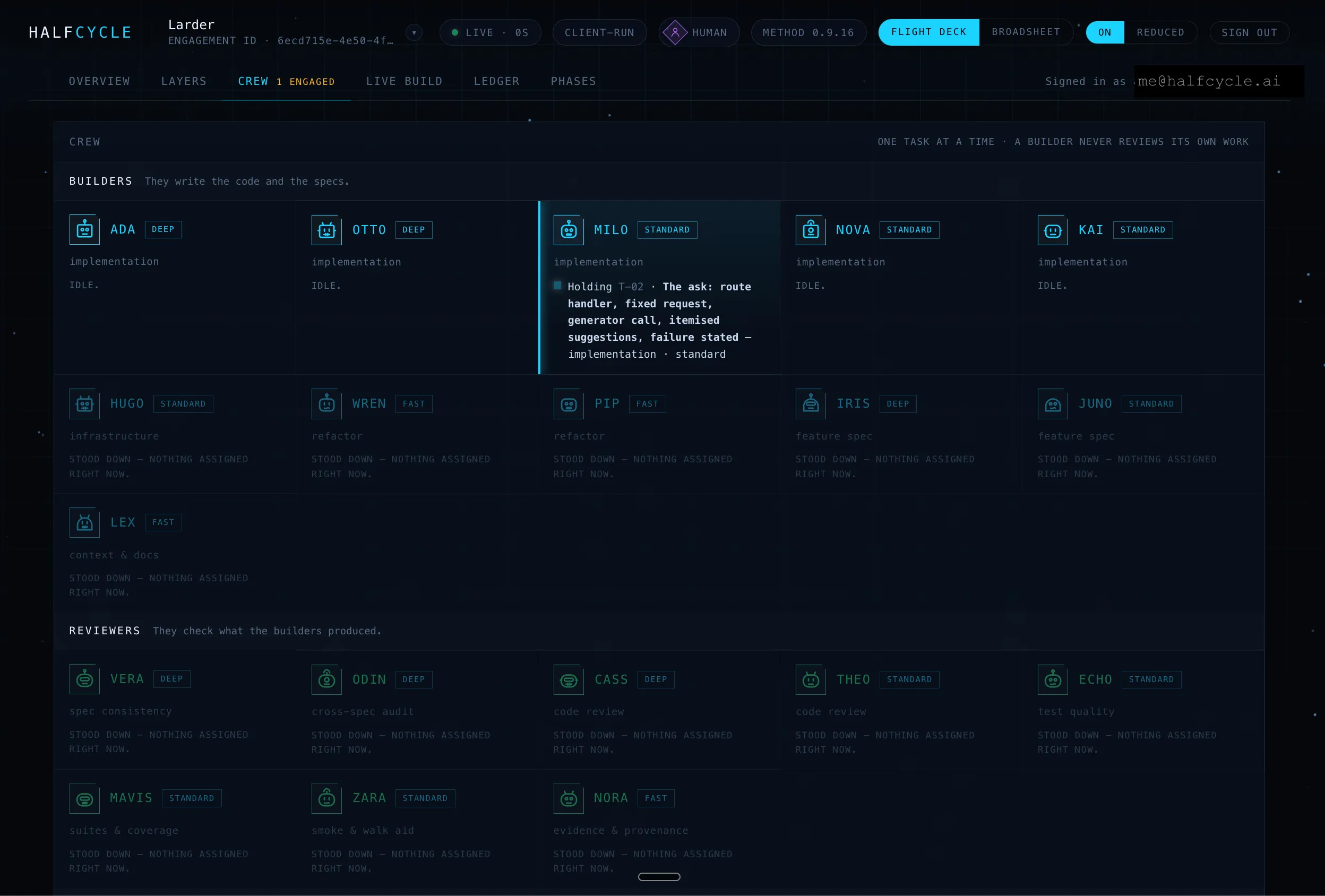
Task: Switch to the LEDGER tab
Action: pyautogui.click(x=496, y=82)
